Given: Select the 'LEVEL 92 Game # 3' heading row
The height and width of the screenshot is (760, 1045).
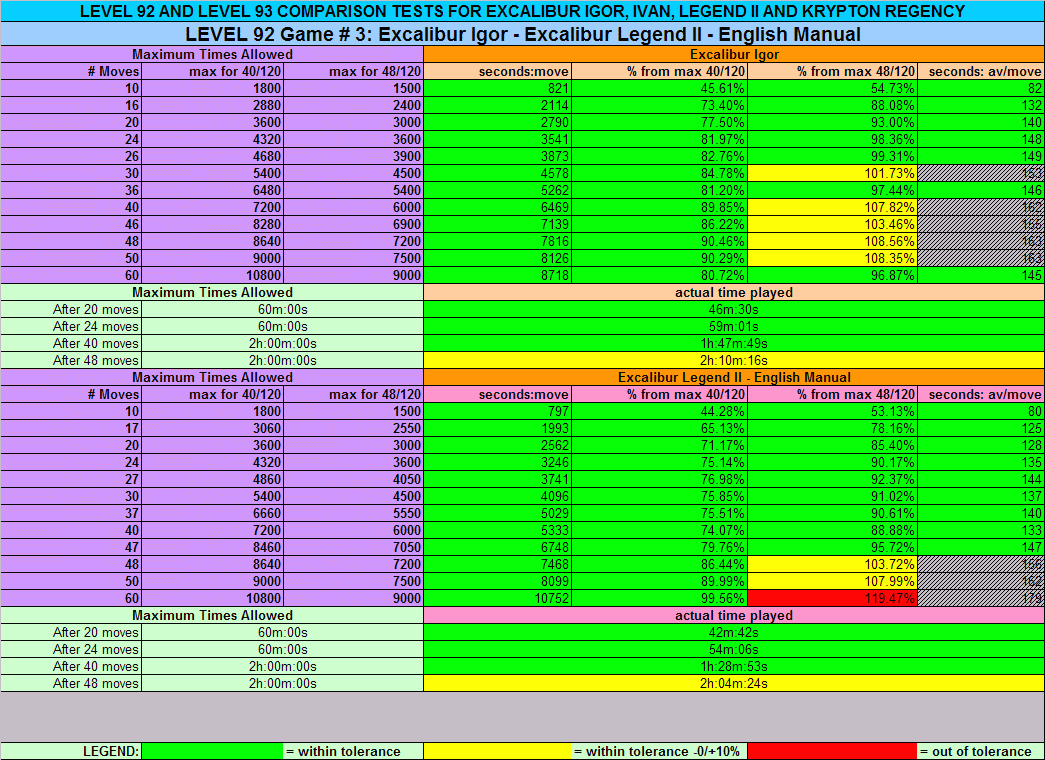Looking at the screenshot, I should click(x=522, y=34).
